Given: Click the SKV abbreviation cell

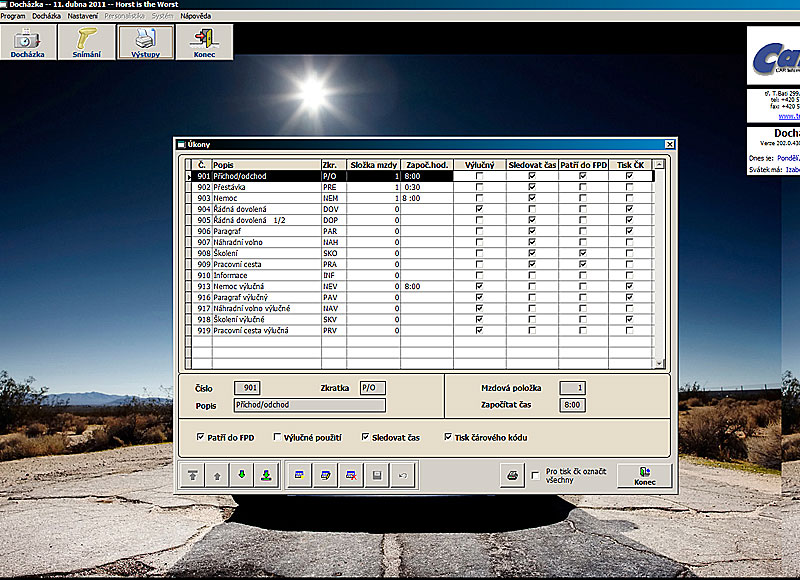Looking at the screenshot, I should 334,319.
